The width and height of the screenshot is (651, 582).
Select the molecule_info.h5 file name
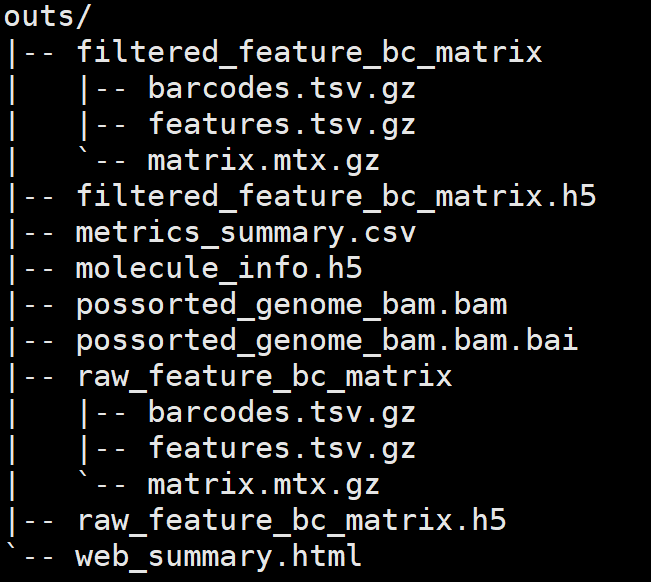click(218, 268)
